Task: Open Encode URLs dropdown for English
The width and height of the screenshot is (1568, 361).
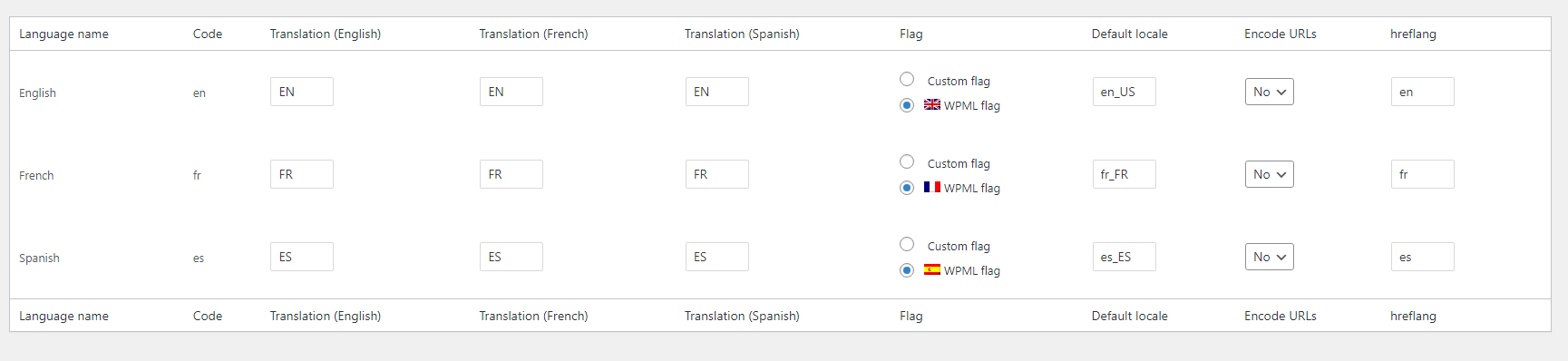Action: [x=1270, y=92]
